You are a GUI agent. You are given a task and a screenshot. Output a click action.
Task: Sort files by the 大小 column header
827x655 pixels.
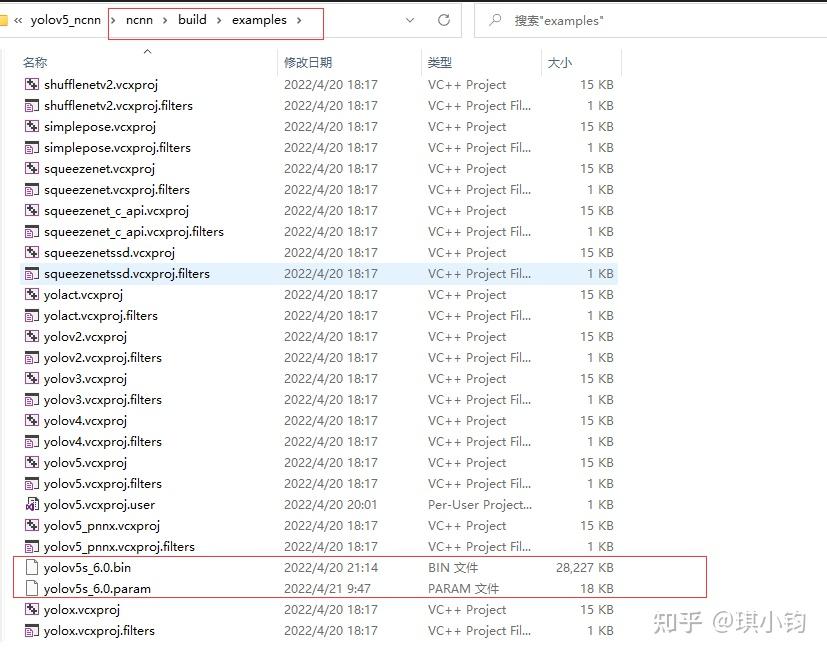[x=559, y=61]
